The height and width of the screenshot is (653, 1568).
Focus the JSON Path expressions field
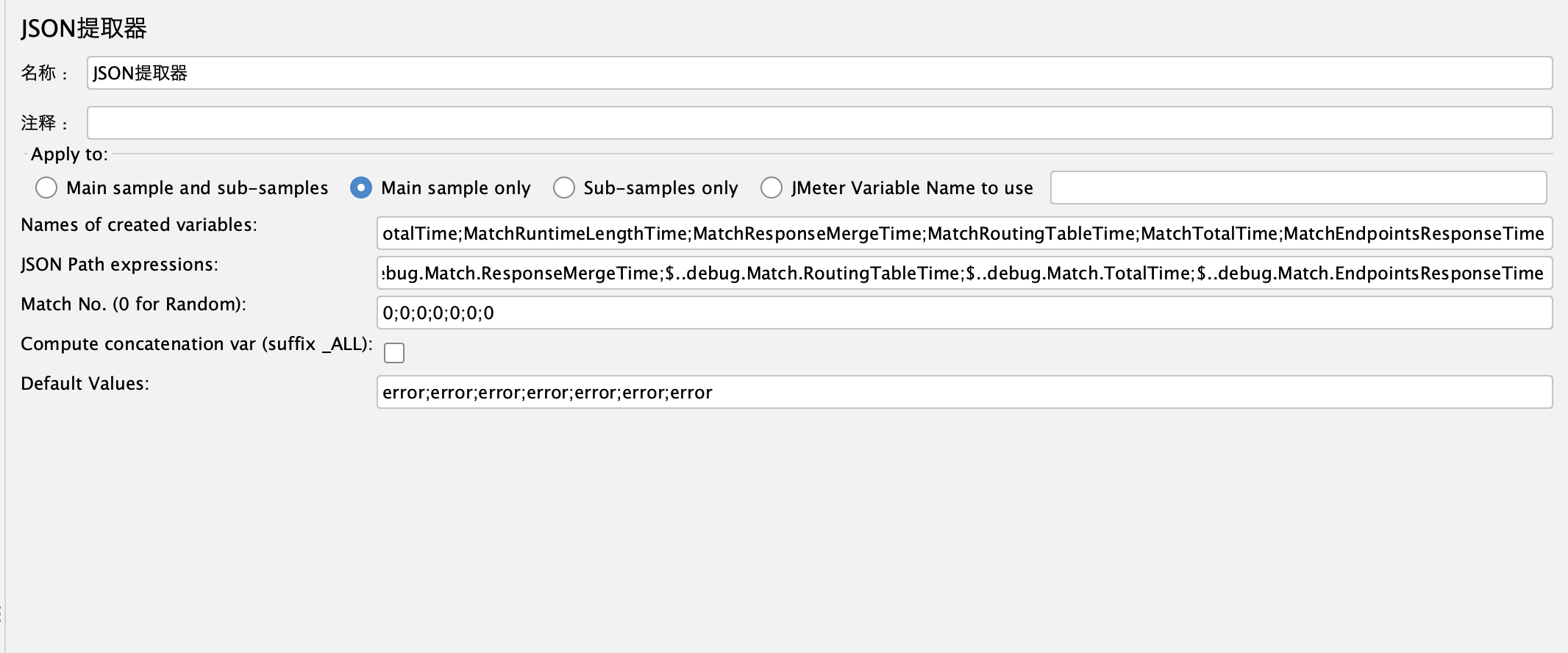883,273
